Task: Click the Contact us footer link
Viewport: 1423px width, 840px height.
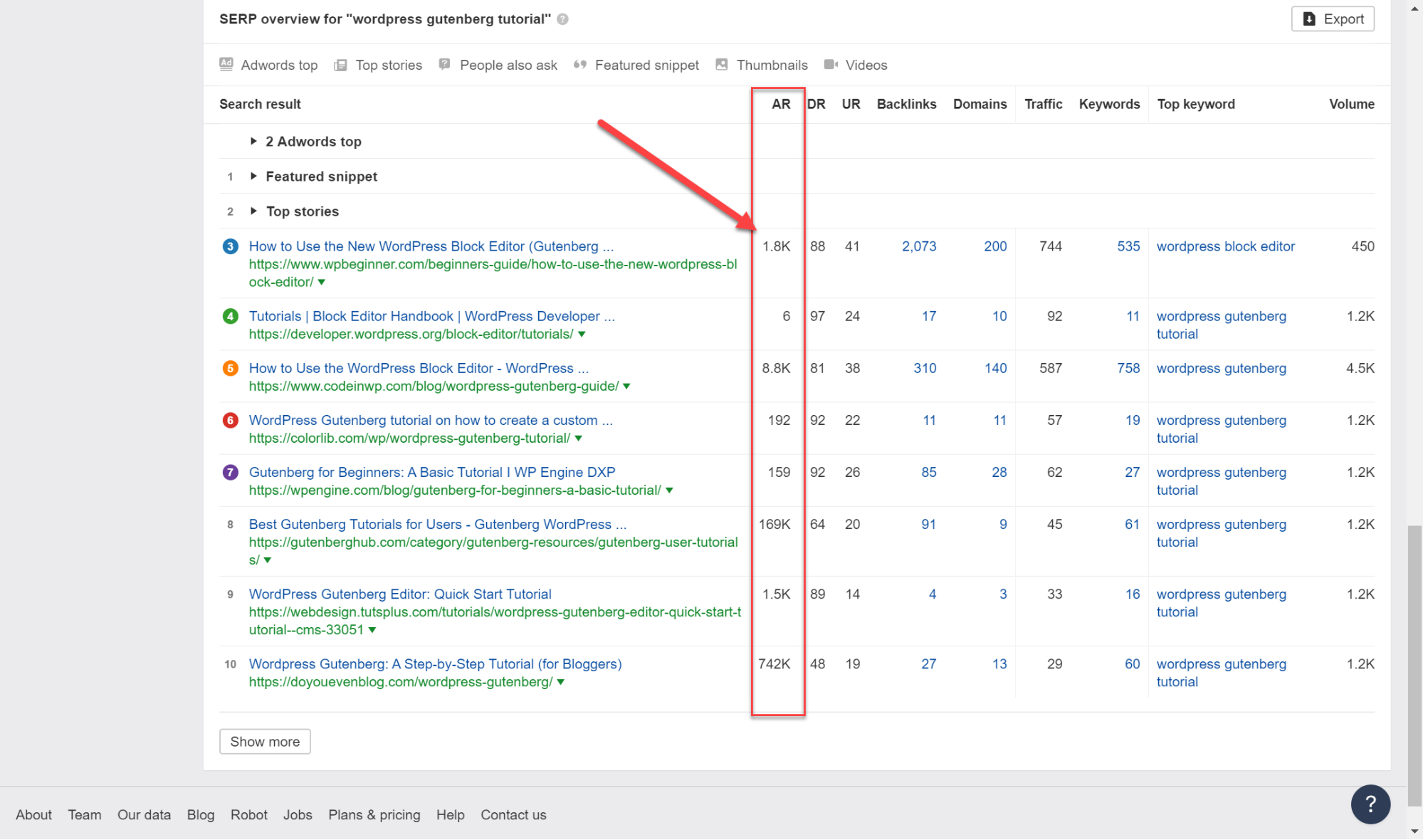Action: point(513,815)
